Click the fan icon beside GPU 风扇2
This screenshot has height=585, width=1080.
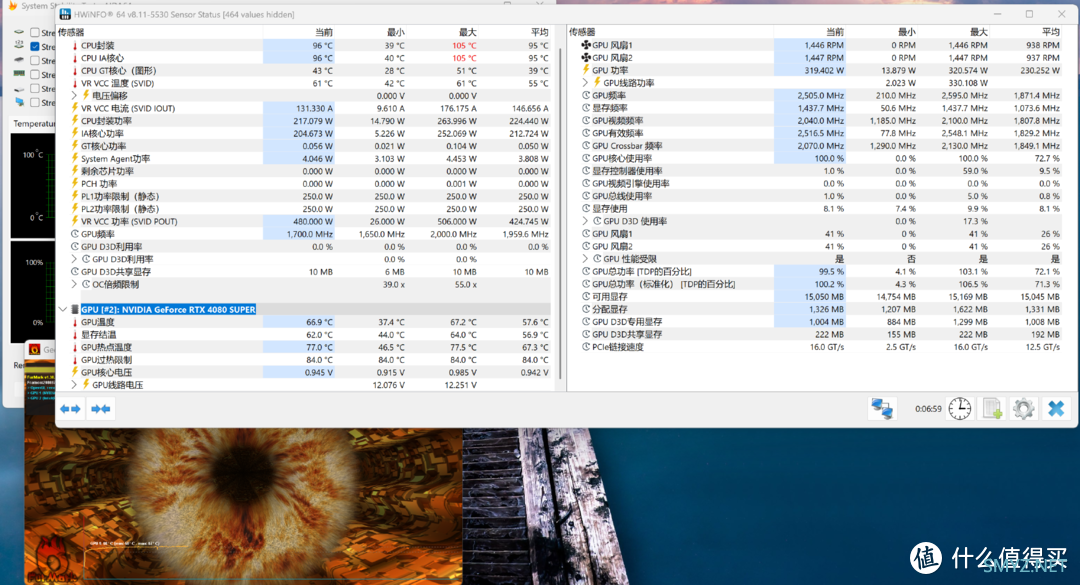[x=586, y=58]
